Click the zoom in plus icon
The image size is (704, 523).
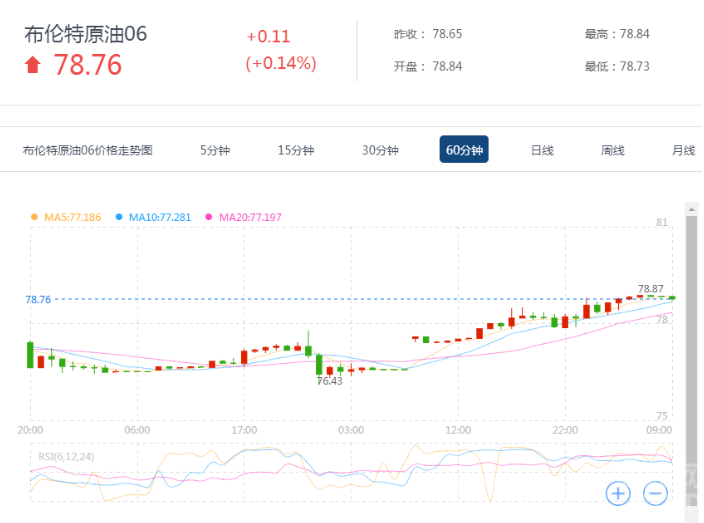click(x=618, y=493)
